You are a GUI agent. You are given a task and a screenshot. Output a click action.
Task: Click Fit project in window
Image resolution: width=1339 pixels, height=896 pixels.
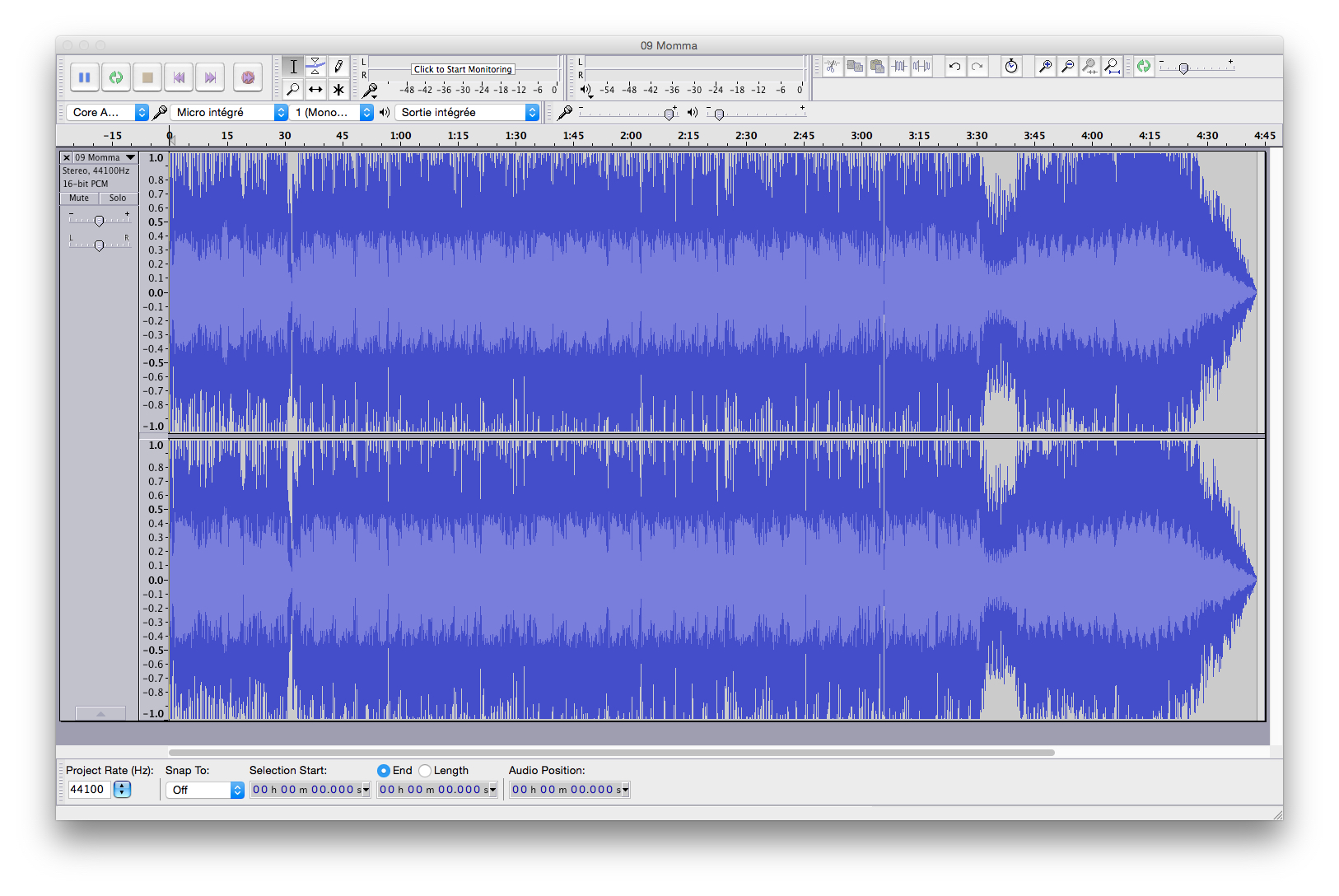pyautogui.click(x=1113, y=66)
